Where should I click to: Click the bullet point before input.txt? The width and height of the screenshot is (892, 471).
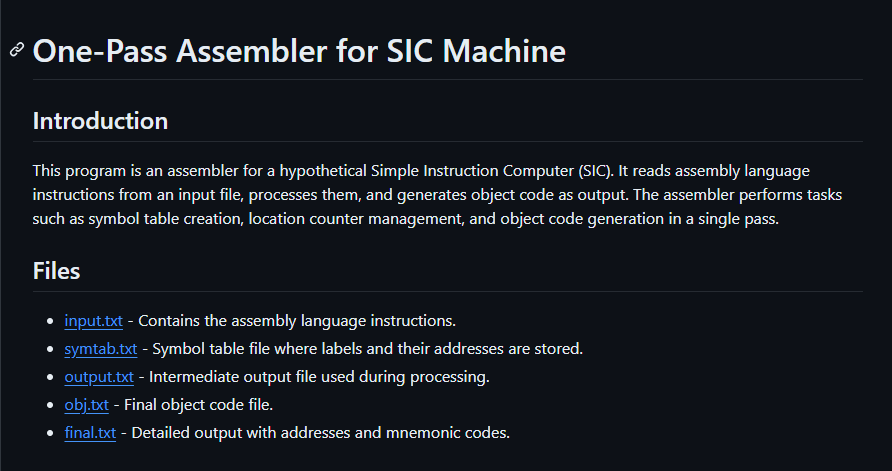[50, 321]
